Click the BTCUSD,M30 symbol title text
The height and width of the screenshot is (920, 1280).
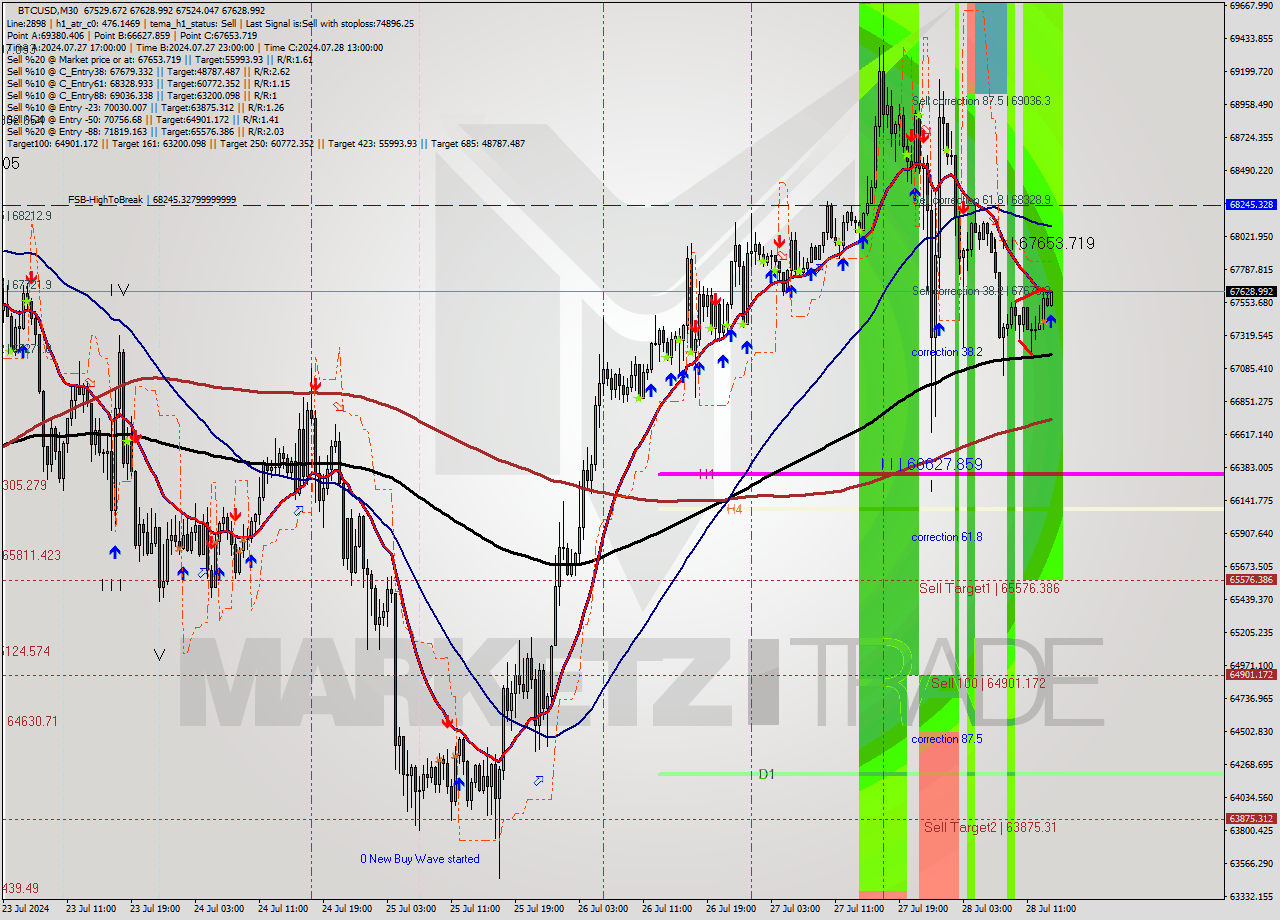click(50, 10)
